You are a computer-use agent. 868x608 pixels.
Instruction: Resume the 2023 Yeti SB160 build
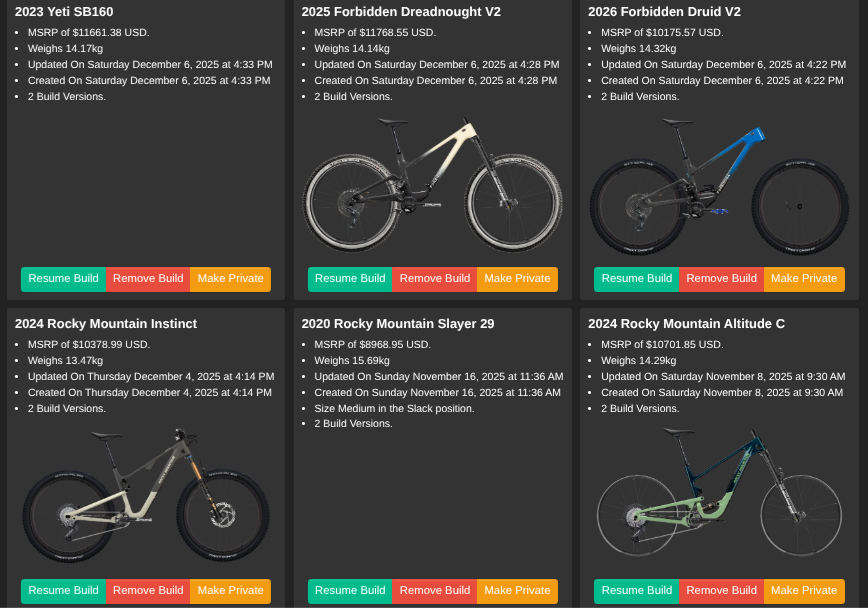coord(63,279)
